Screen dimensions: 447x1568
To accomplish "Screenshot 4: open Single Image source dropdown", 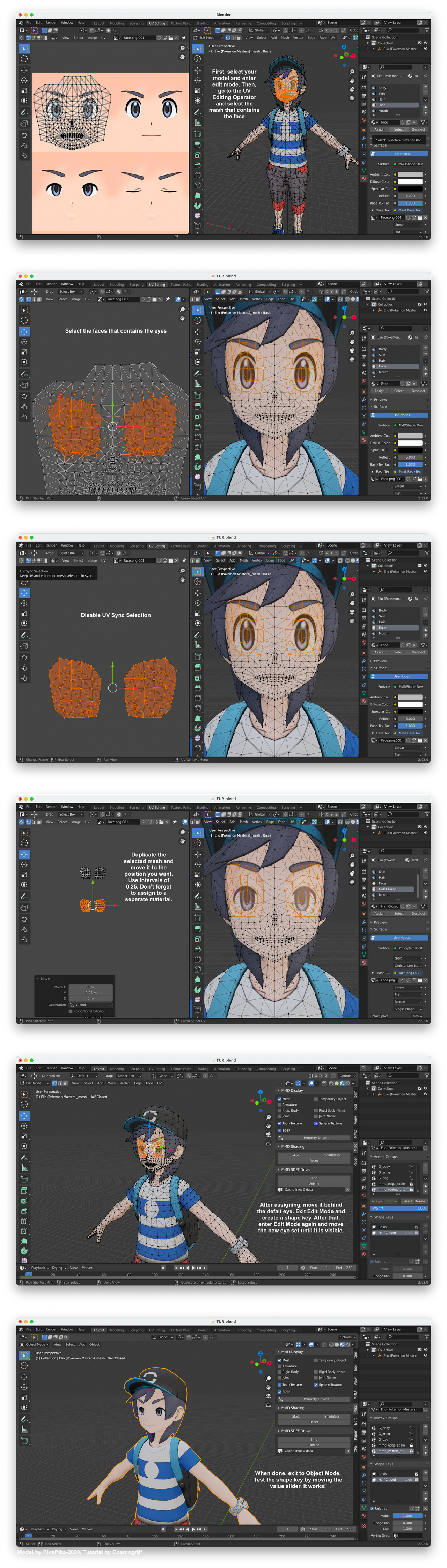I will pyautogui.click(x=408, y=1009).
